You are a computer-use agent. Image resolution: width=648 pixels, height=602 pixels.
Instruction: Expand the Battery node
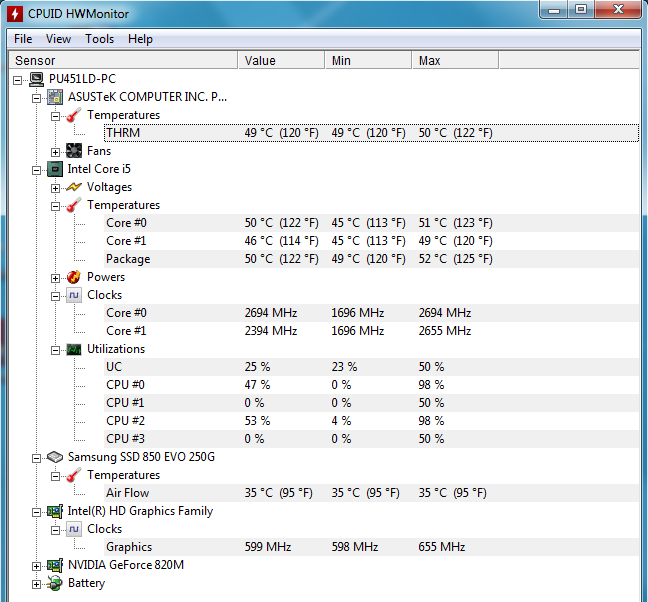coord(36,584)
